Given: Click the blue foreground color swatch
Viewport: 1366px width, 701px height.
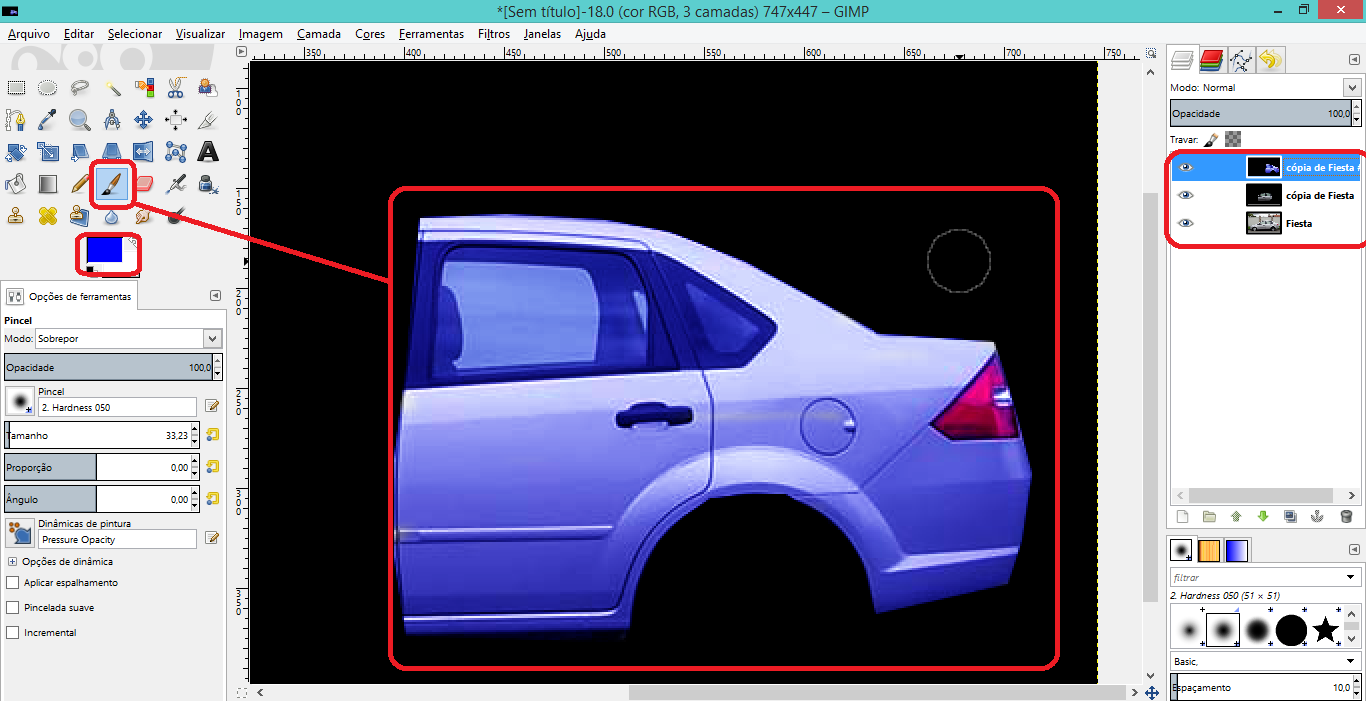Looking at the screenshot, I should click(x=104, y=249).
